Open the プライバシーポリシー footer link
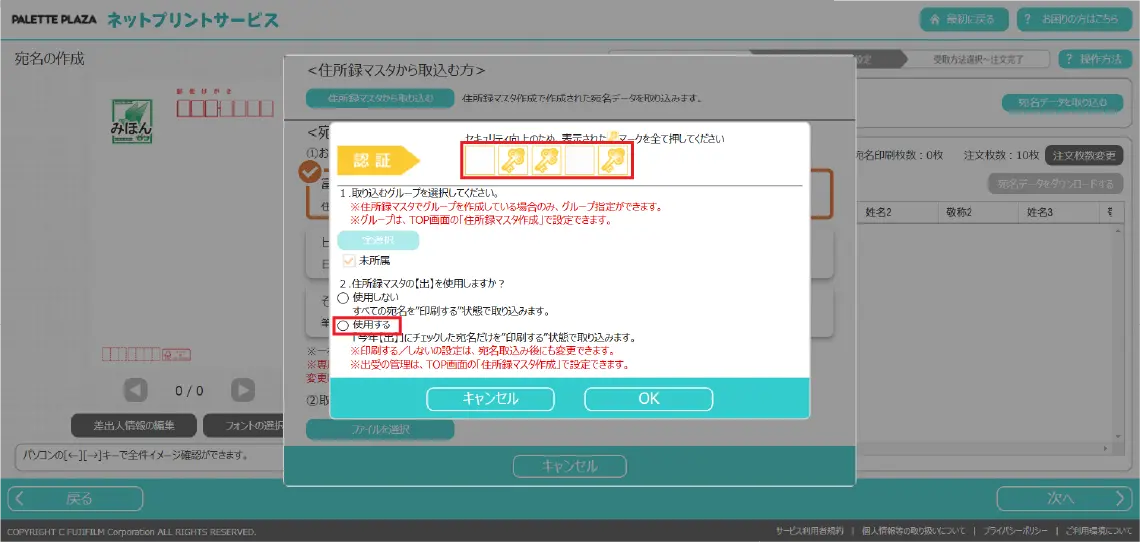 pyautogui.click(x=1015, y=532)
